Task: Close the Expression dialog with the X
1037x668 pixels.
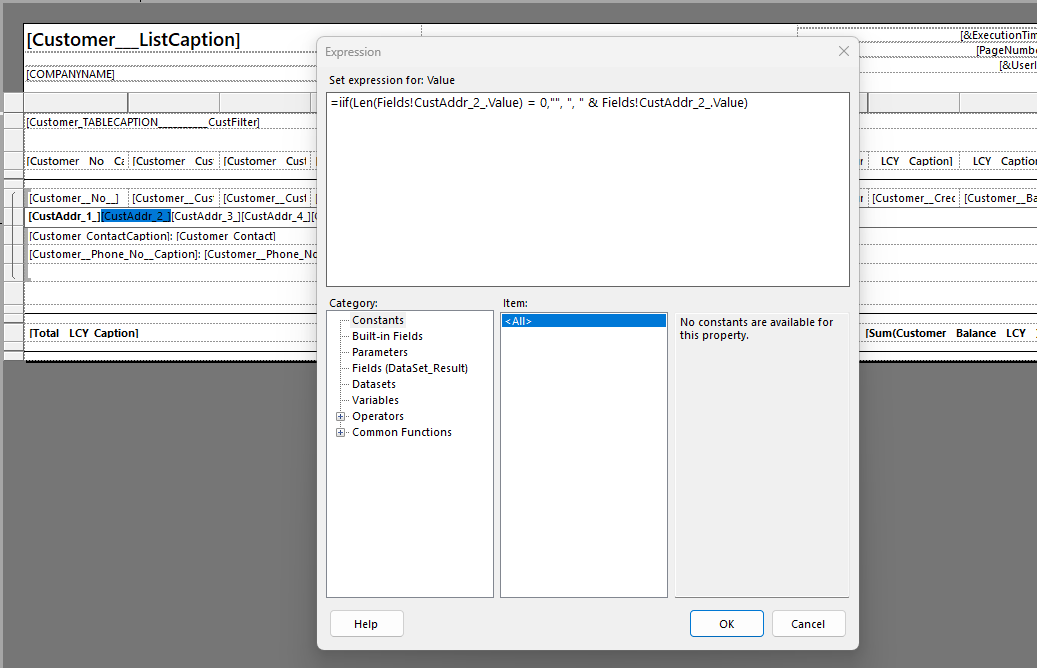Action: [843, 51]
